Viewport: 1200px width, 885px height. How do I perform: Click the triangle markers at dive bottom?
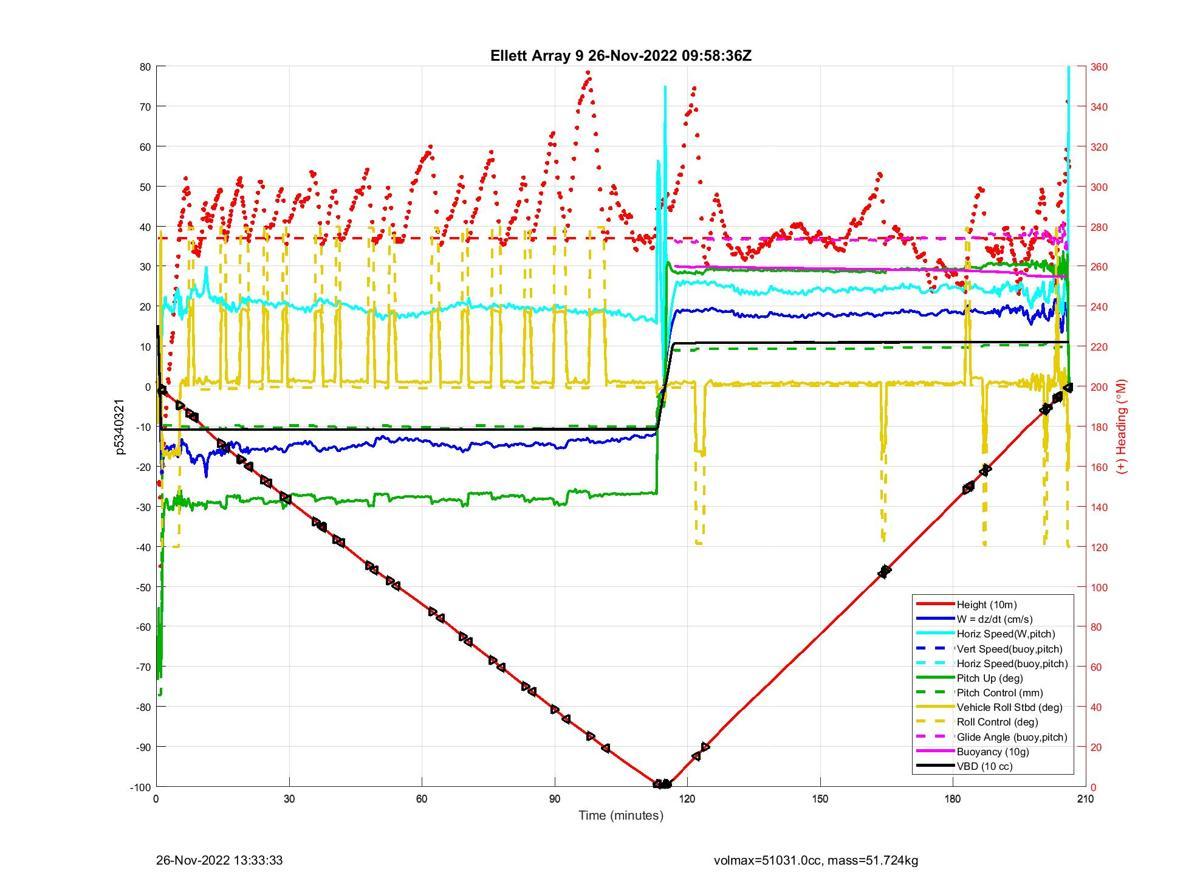pos(662,784)
